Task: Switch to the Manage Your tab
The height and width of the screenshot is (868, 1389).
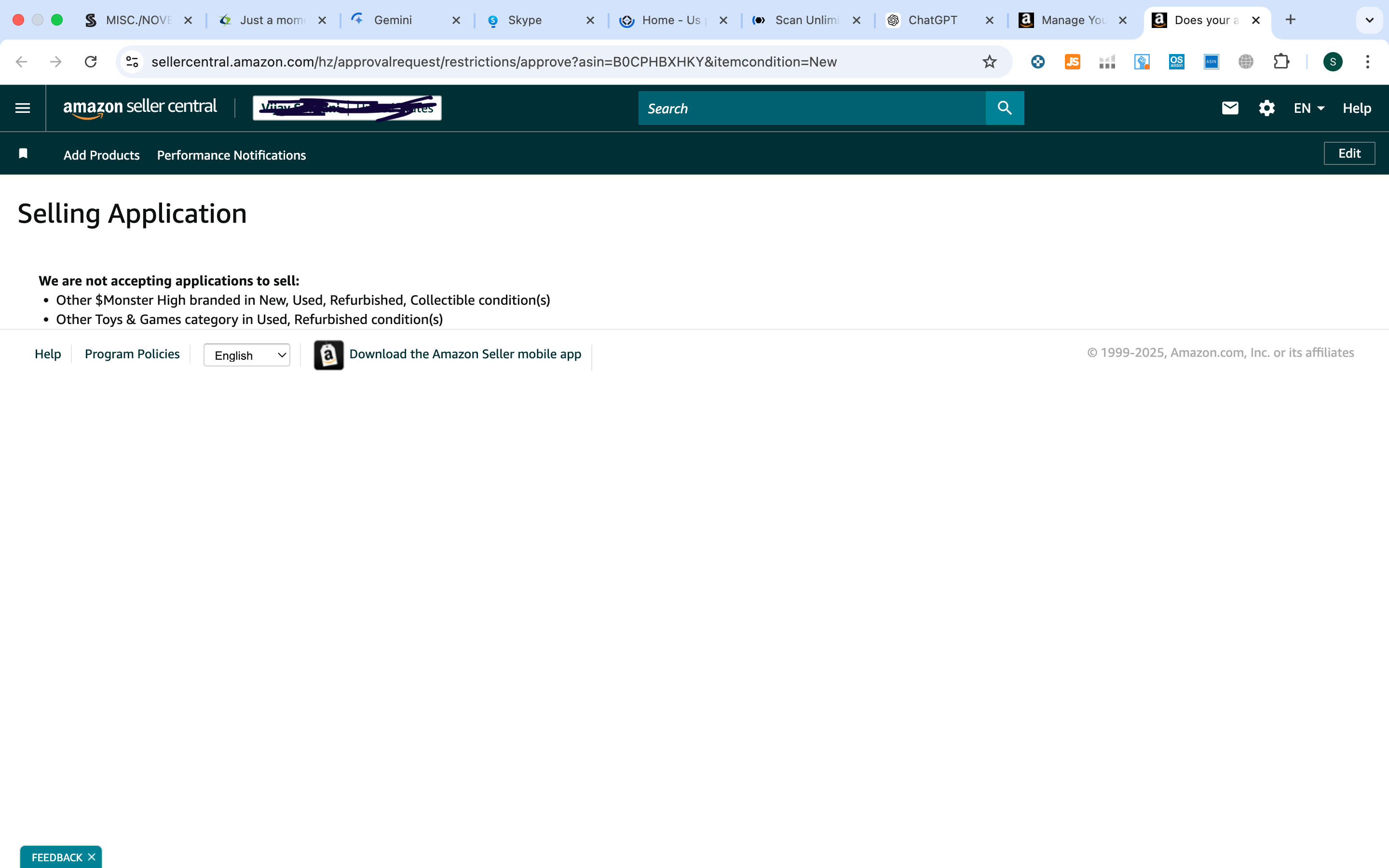Action: coord(1072,20)
